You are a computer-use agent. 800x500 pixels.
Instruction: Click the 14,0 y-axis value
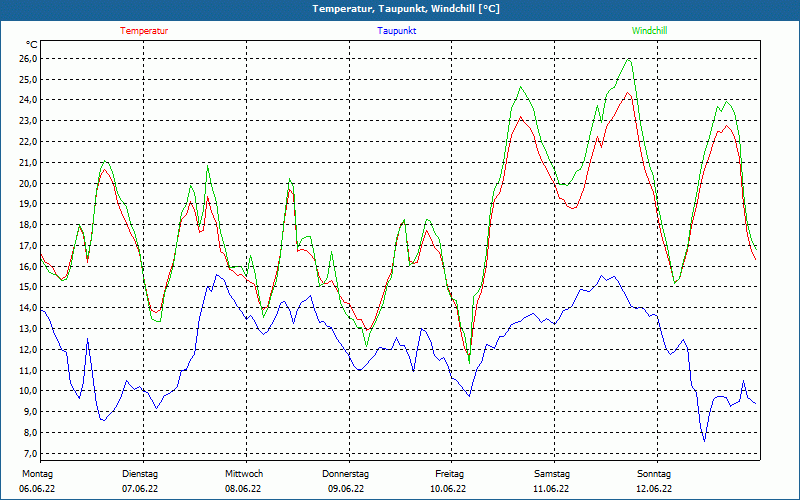point(29,308)
